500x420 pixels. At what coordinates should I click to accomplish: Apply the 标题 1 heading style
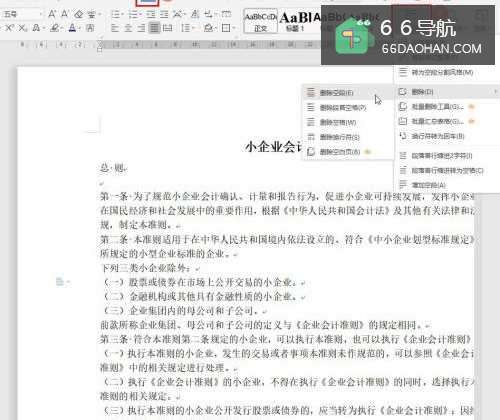click(295, 21)
